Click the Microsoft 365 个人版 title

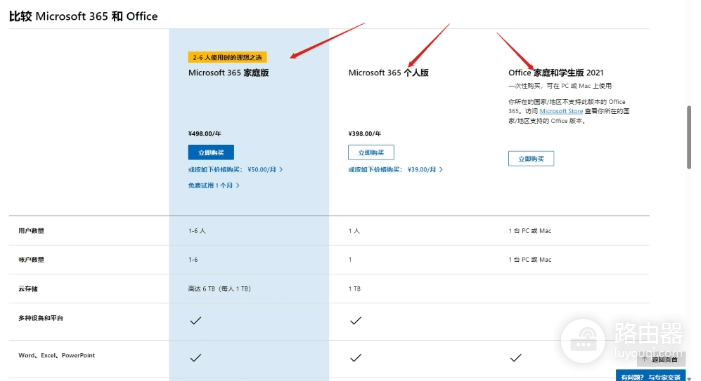(x=388, y=73)
